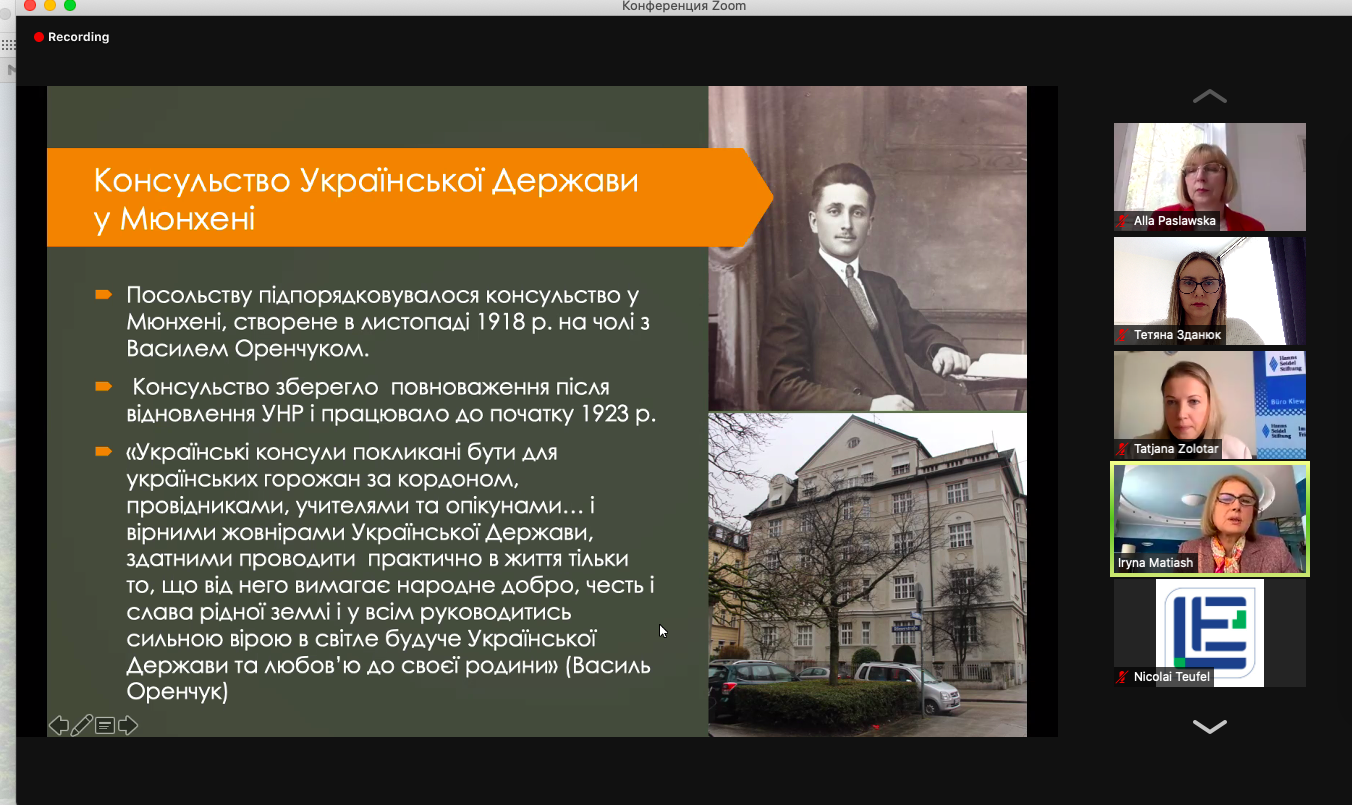Click the portrait photo of the man on slide
Viewport: 1352px width, 805px height.
tap(867, 248)
